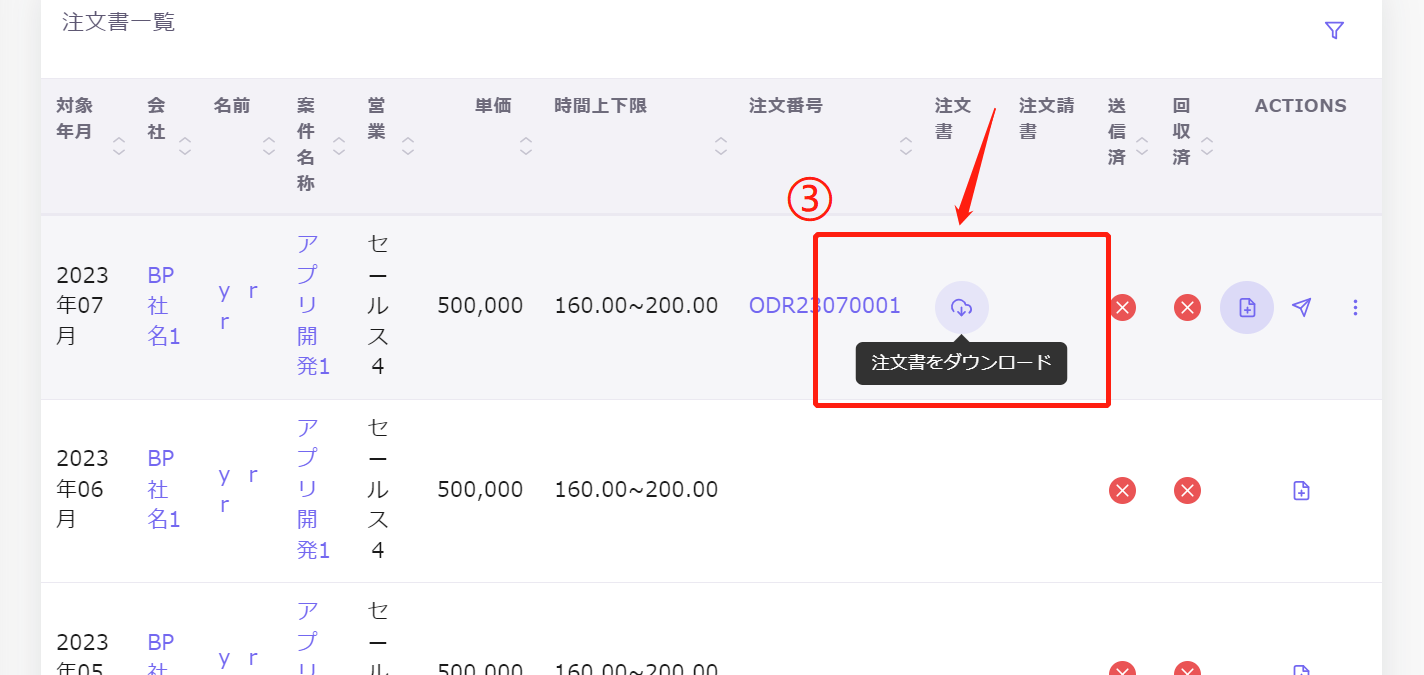Download the order via 注文書をダウンロード cloud icon
This screenshot has width=1424, height=675.
[x=961, y=307]
